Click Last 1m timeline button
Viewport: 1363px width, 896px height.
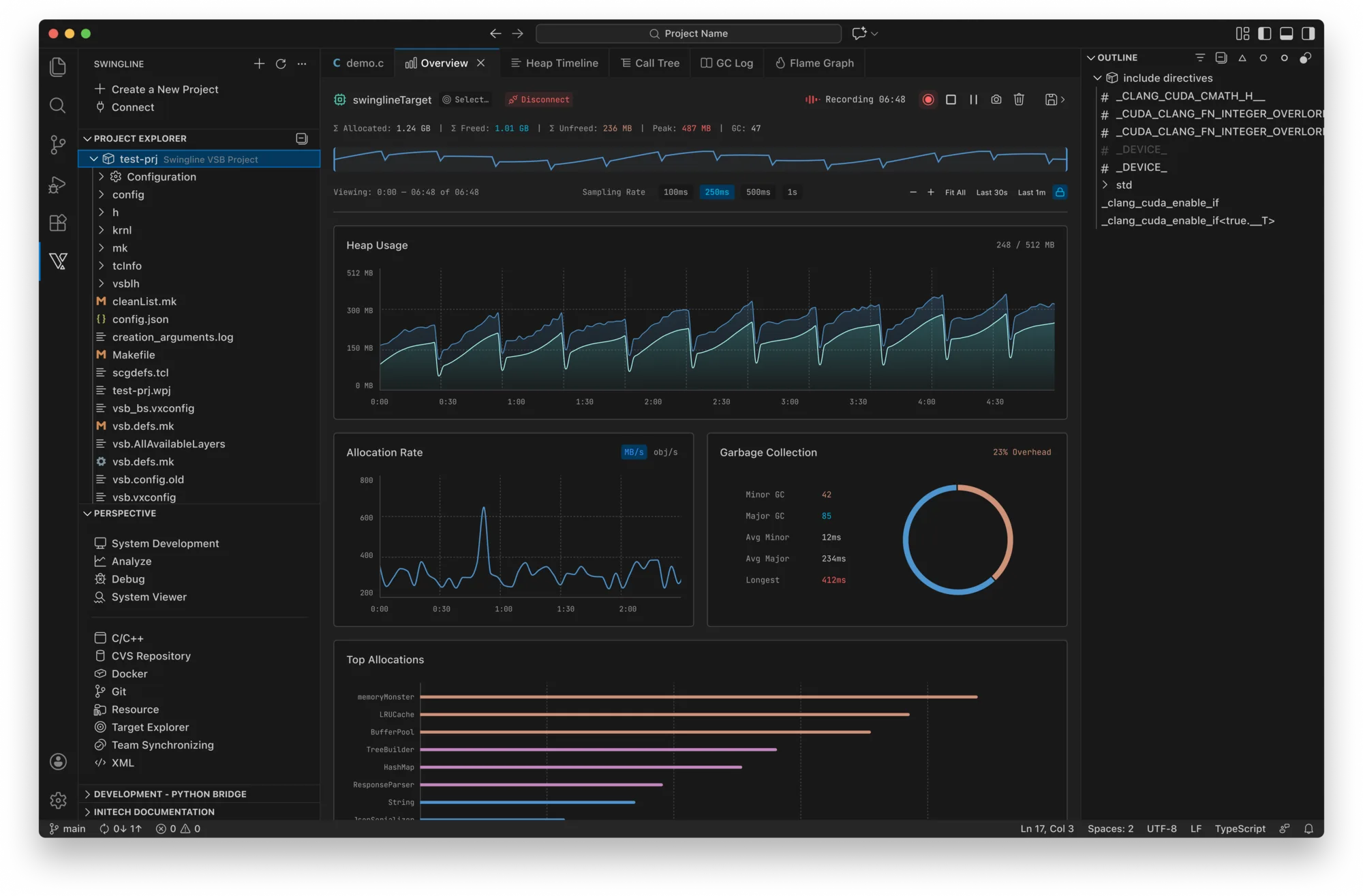(1031, 192)
